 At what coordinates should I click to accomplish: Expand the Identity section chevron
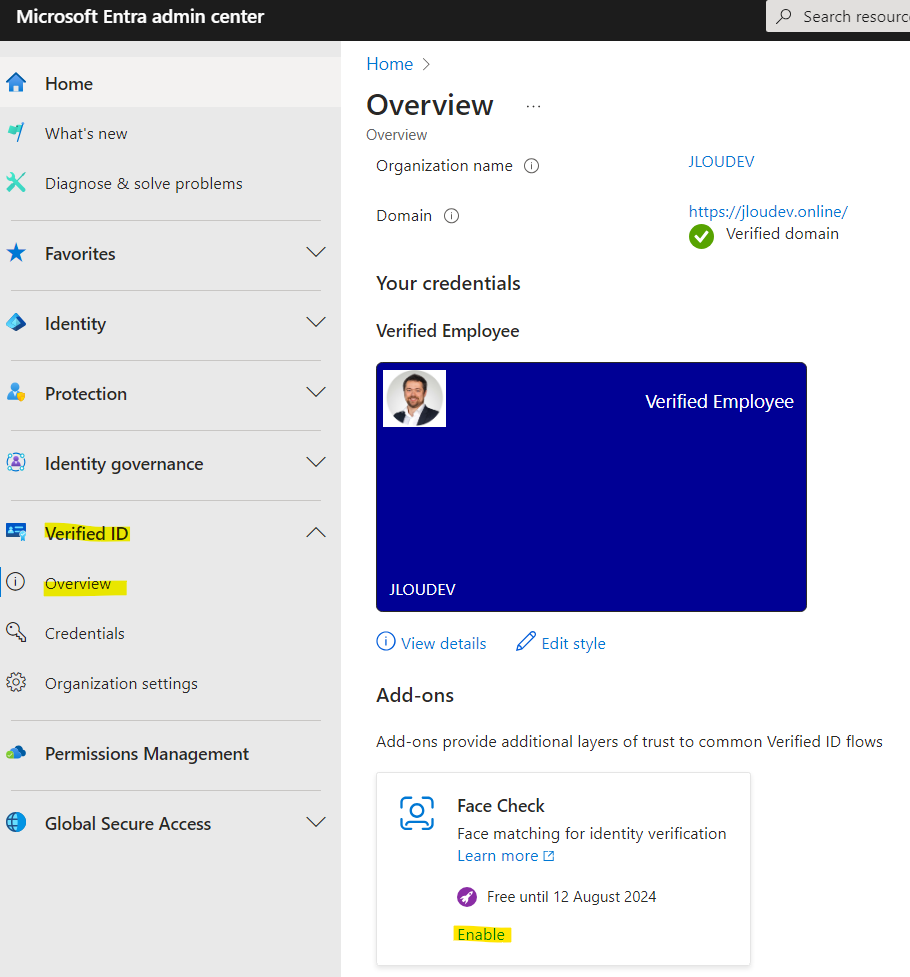[317, 322]
